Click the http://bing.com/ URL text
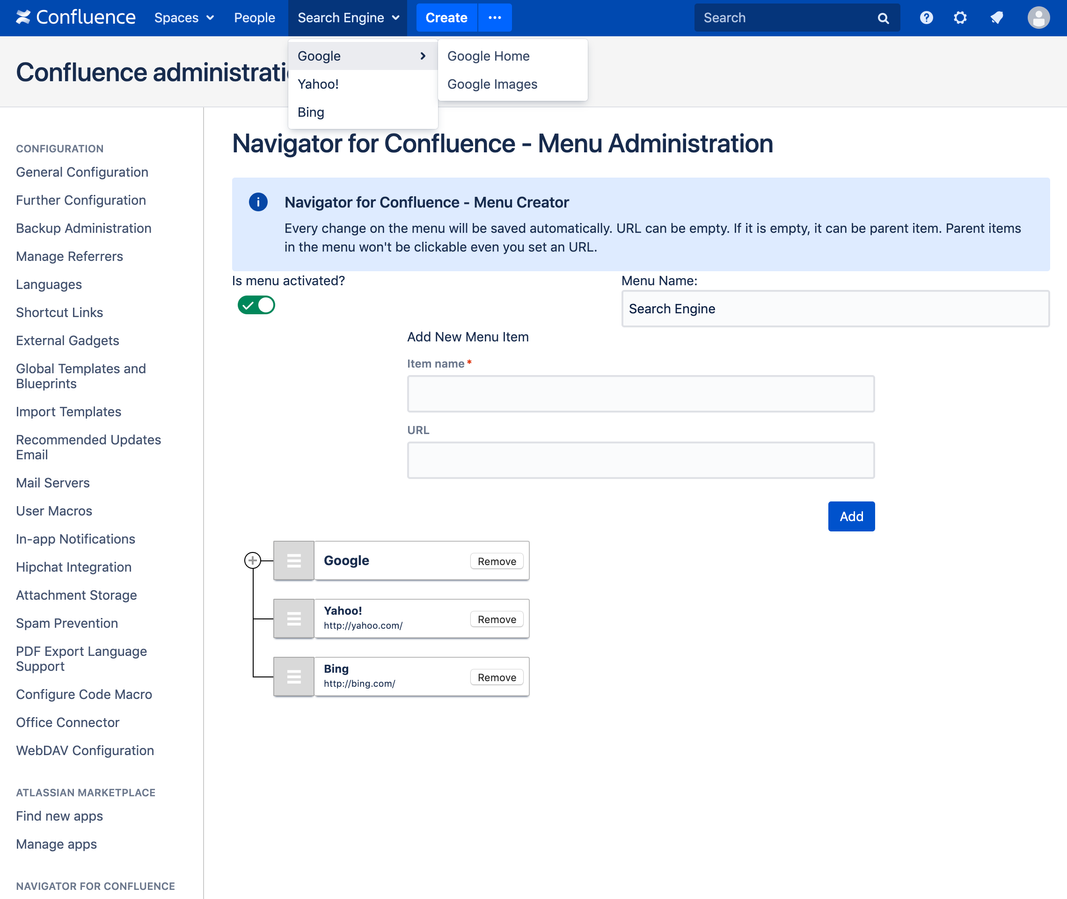Image resolution: width=1067 pixels, height=899 pixels. pos(359,683)
